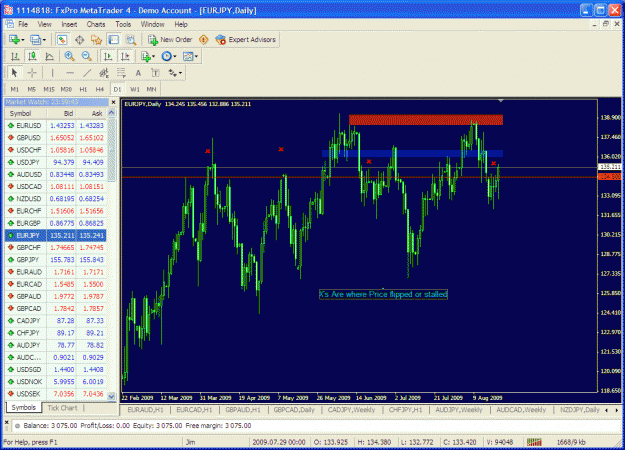The image size is (625, 450).
Task: Switch timeframe to MN monthly
Action: tap(151, 89)
